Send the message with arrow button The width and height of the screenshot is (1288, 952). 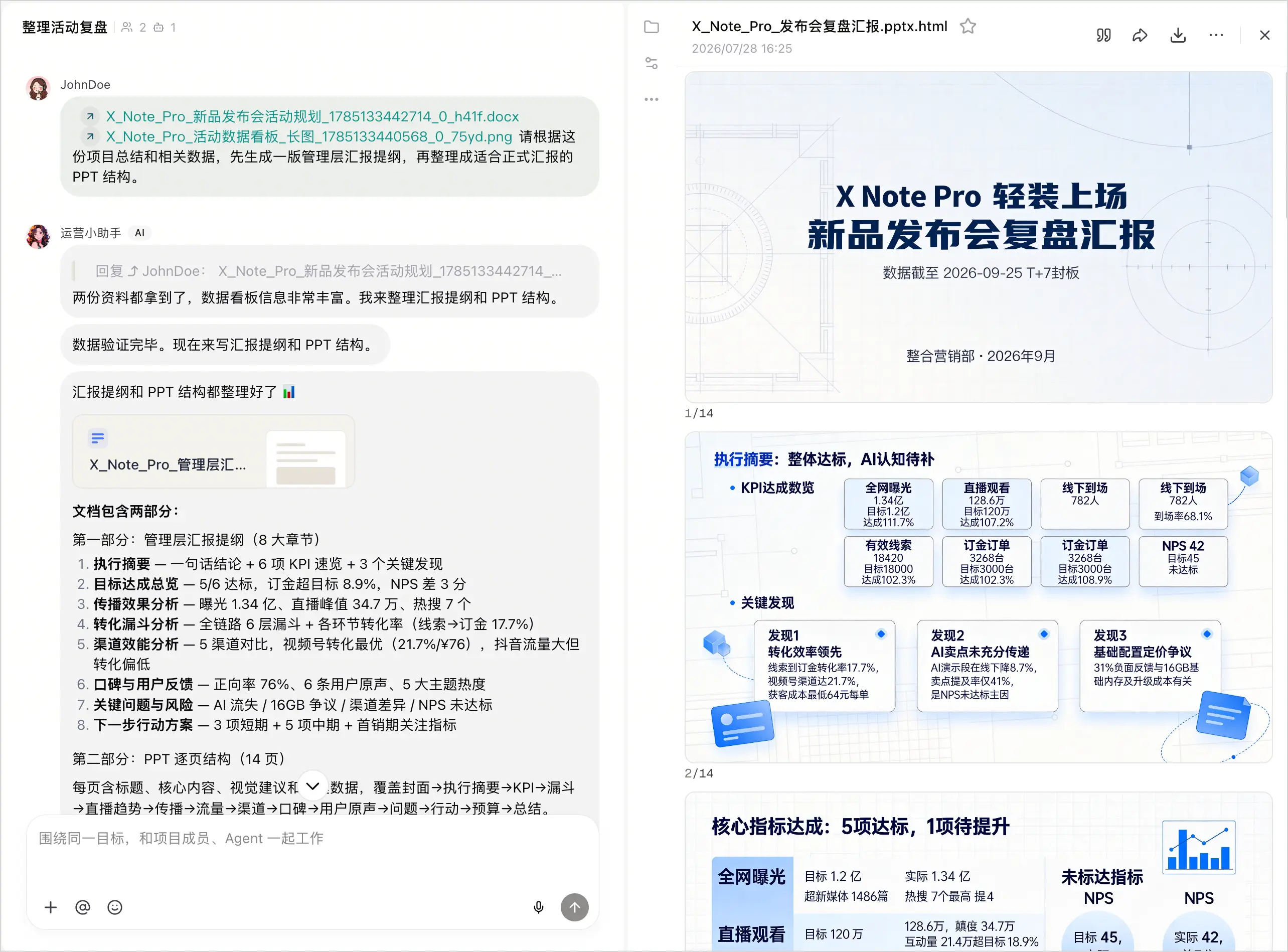(x=575, y=908)
